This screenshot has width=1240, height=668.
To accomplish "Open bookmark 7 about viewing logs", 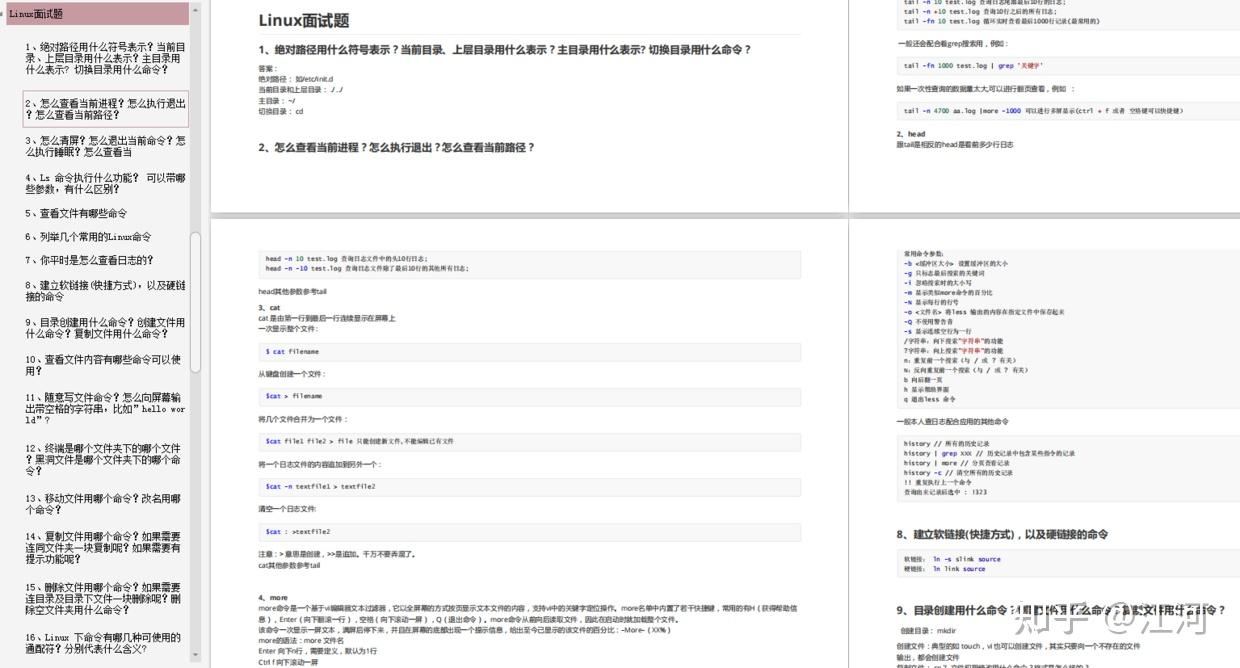I will pos(86,260).
